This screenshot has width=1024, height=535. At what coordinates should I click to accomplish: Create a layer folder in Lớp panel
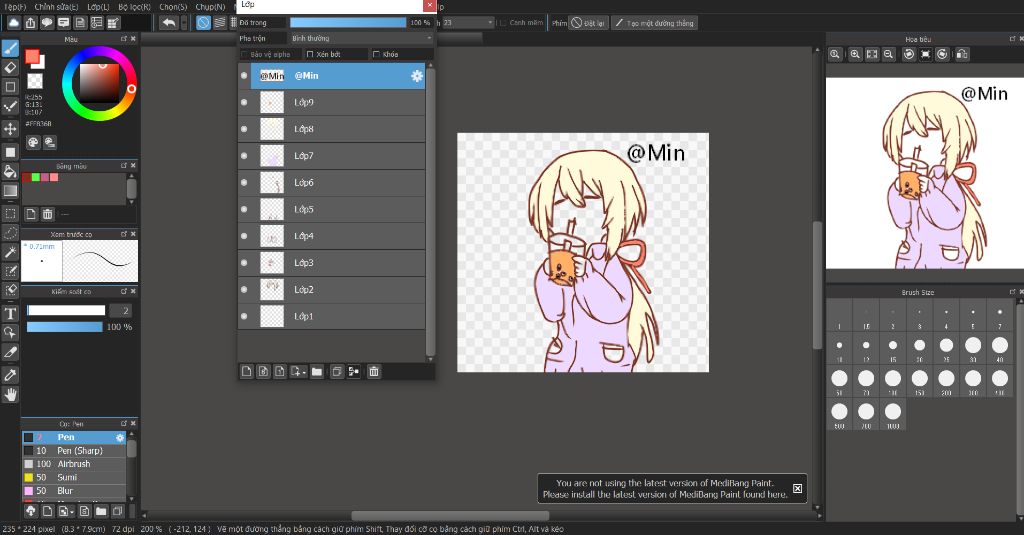(317, 372)
